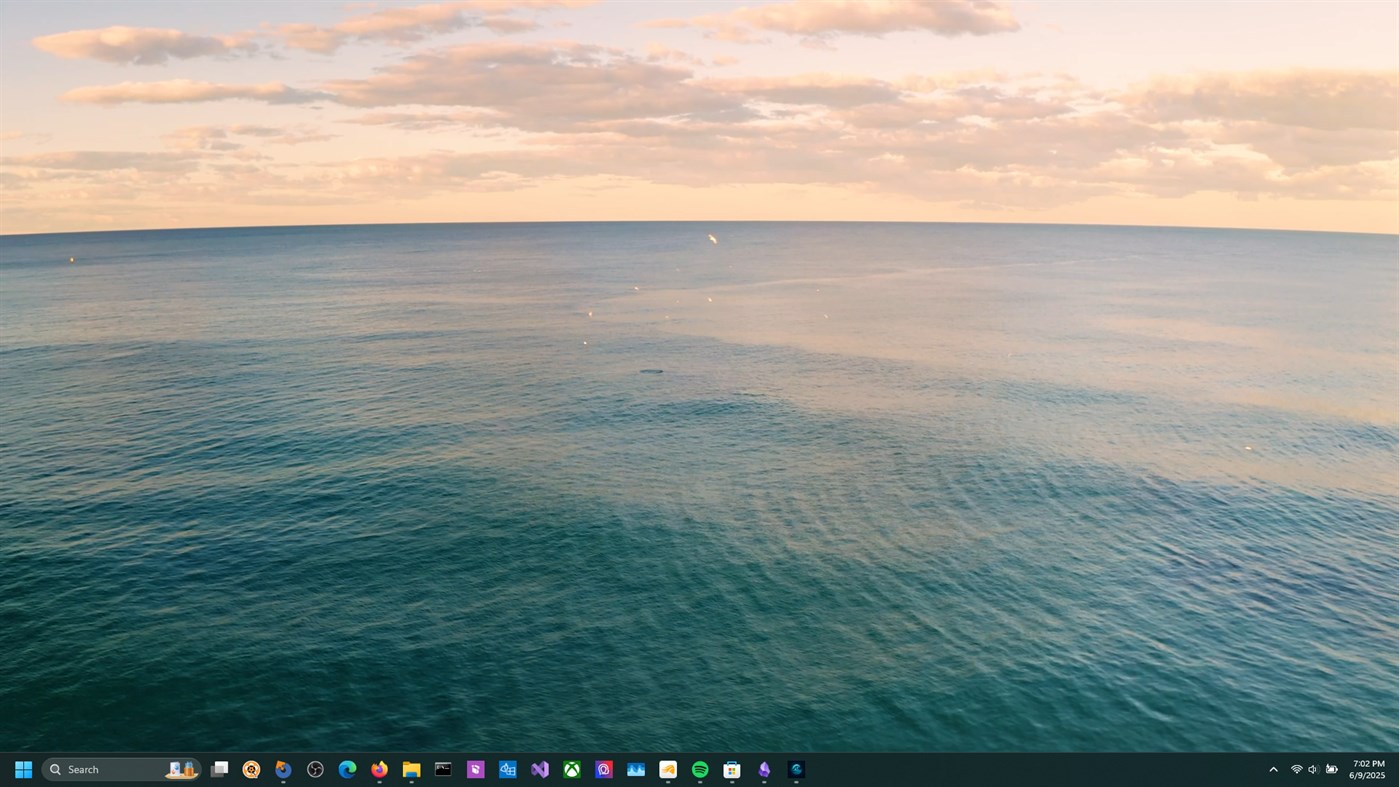1399x787 pixels.
Task: Open Visual Studio
Action: coord(540,769)
